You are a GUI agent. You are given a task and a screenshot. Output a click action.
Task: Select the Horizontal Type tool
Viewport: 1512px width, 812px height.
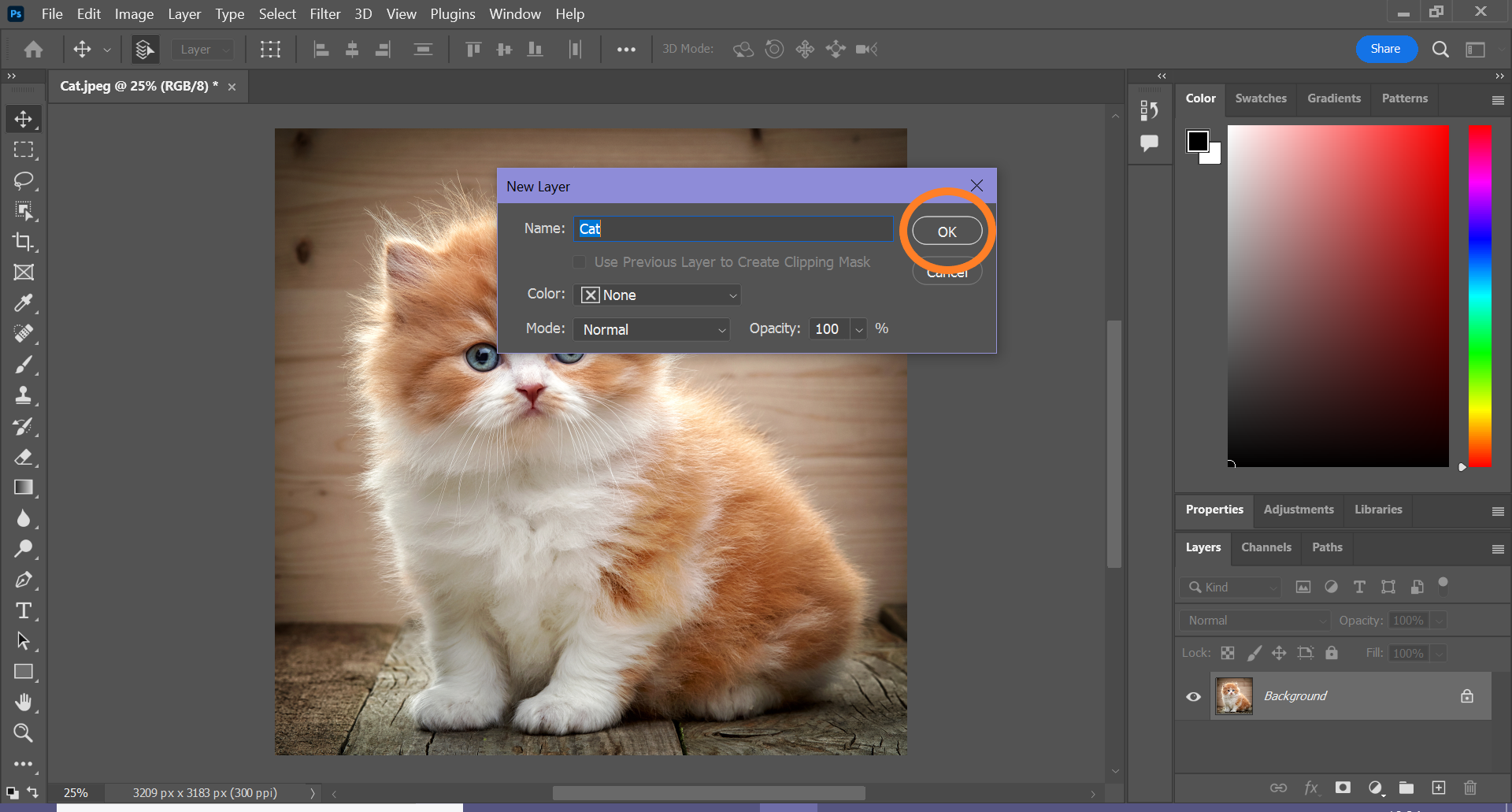click(23, 610)
